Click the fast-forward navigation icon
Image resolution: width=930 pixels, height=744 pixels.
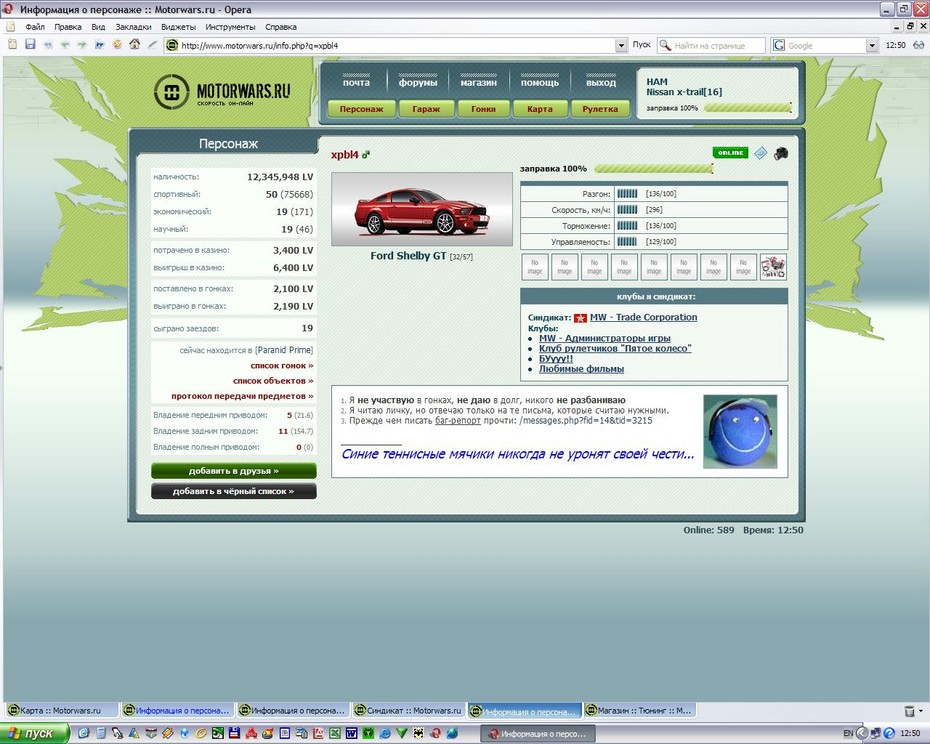(100, 44)
